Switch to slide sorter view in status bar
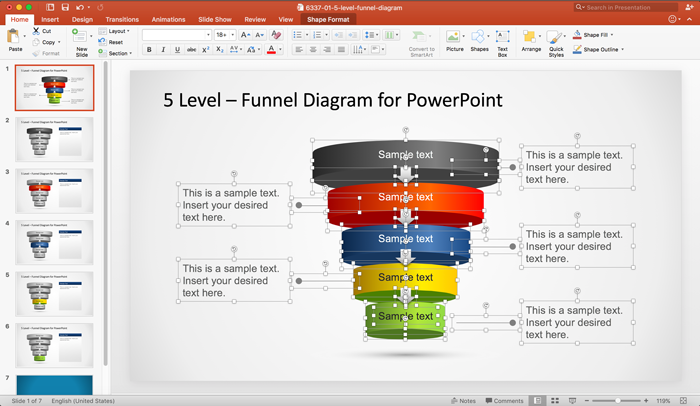Screen dimensions: 700x406 pos(555,401)
